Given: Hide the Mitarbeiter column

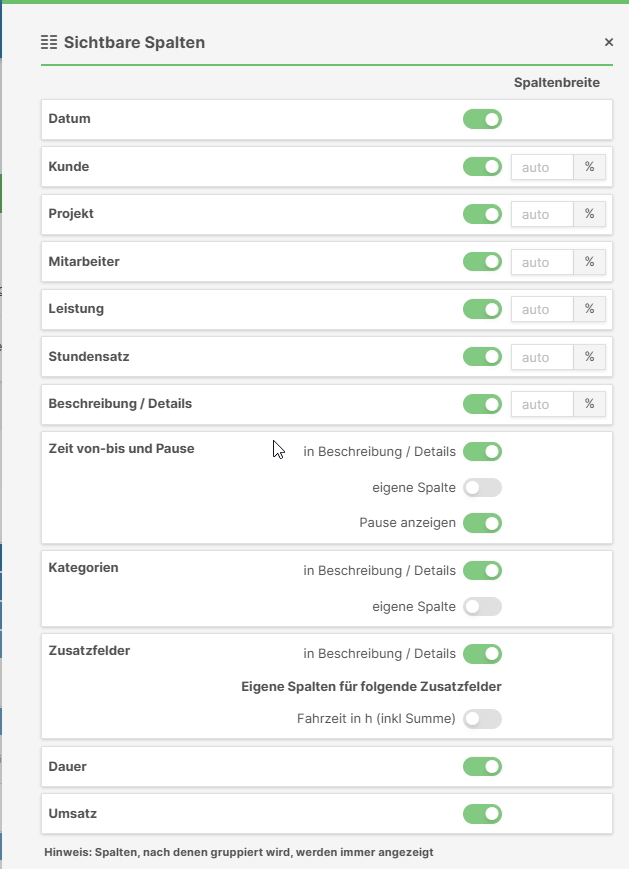Looking at the screenshot, I should (x=483, y=261).
